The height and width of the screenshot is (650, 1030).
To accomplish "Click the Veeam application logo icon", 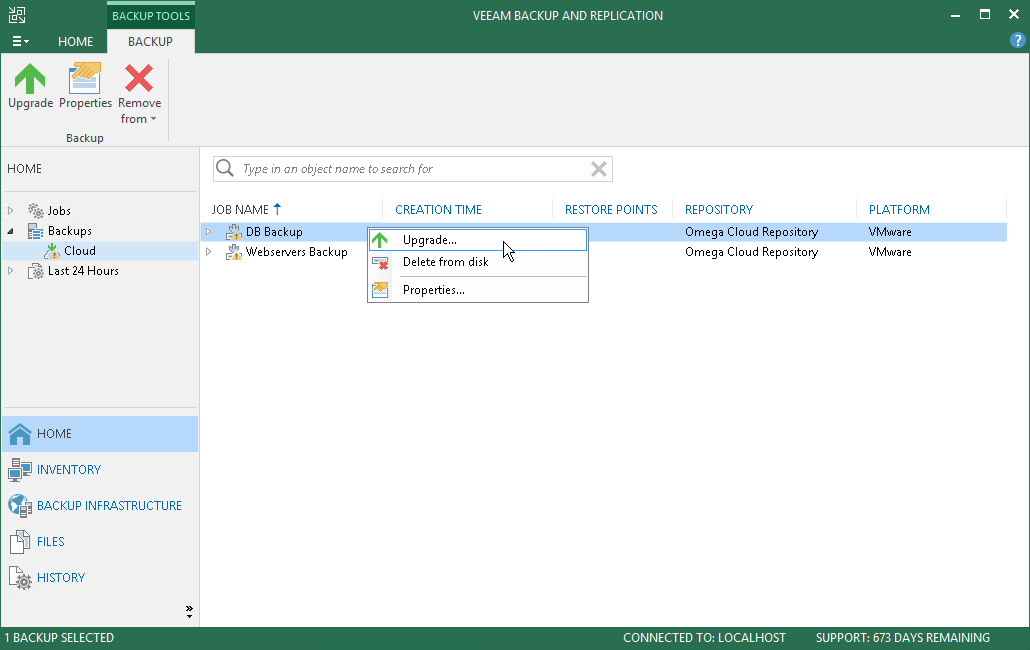I will click(17, 15).
